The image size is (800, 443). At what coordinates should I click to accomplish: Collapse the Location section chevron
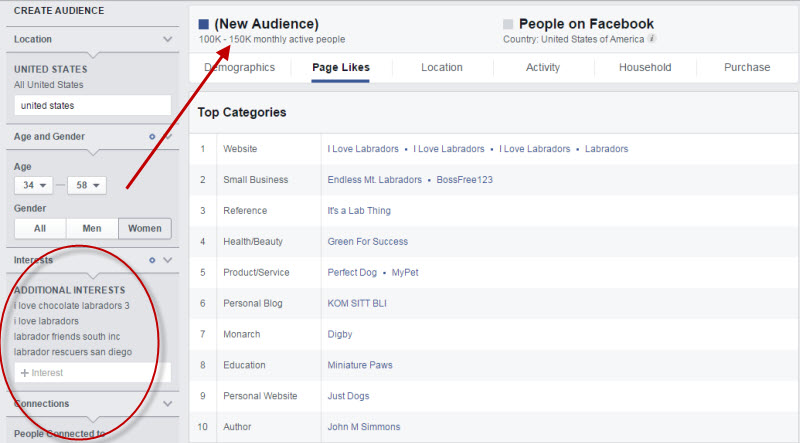click(x=167, y=39)
